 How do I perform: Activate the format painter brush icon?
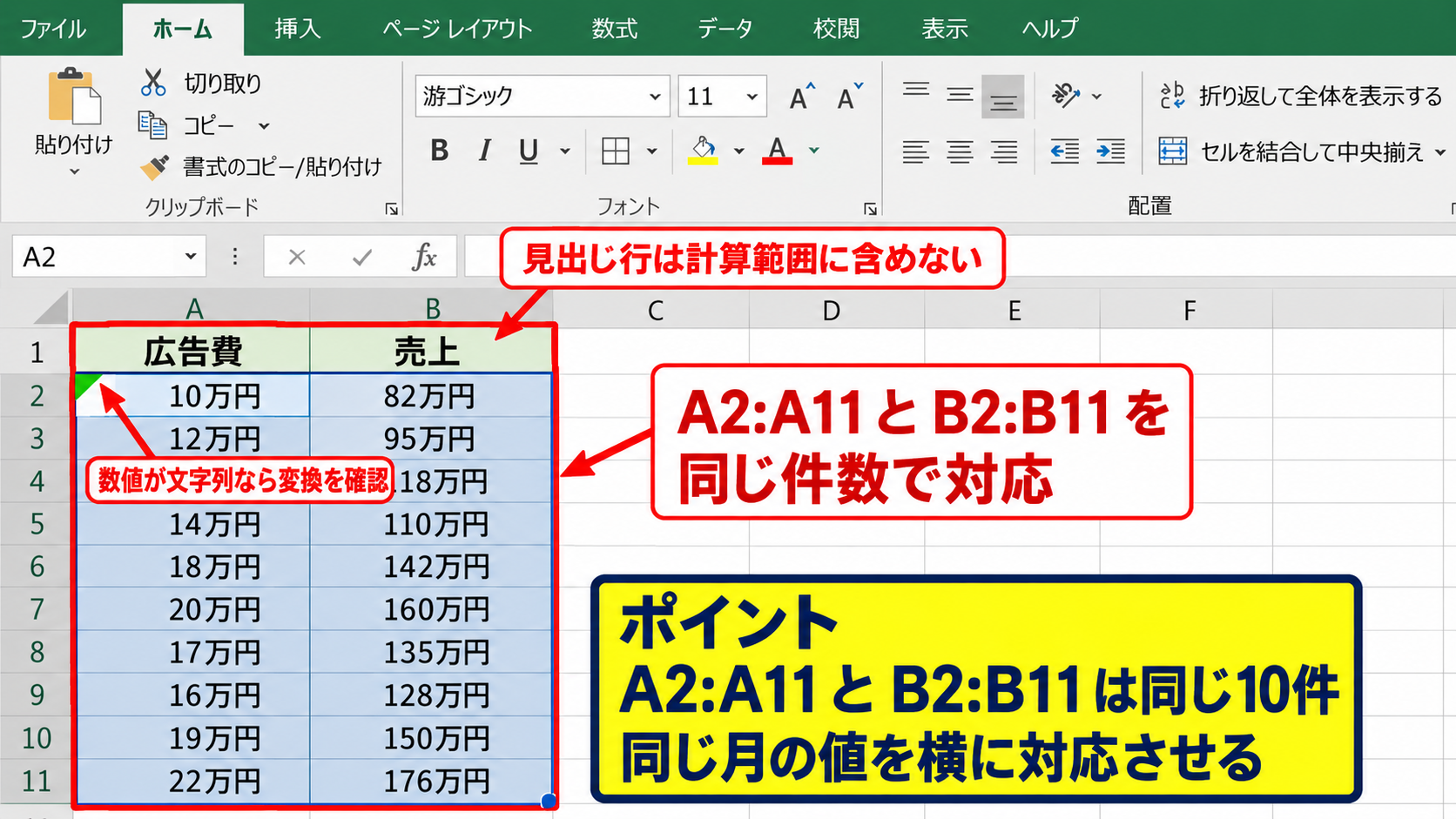coord(155,166)
